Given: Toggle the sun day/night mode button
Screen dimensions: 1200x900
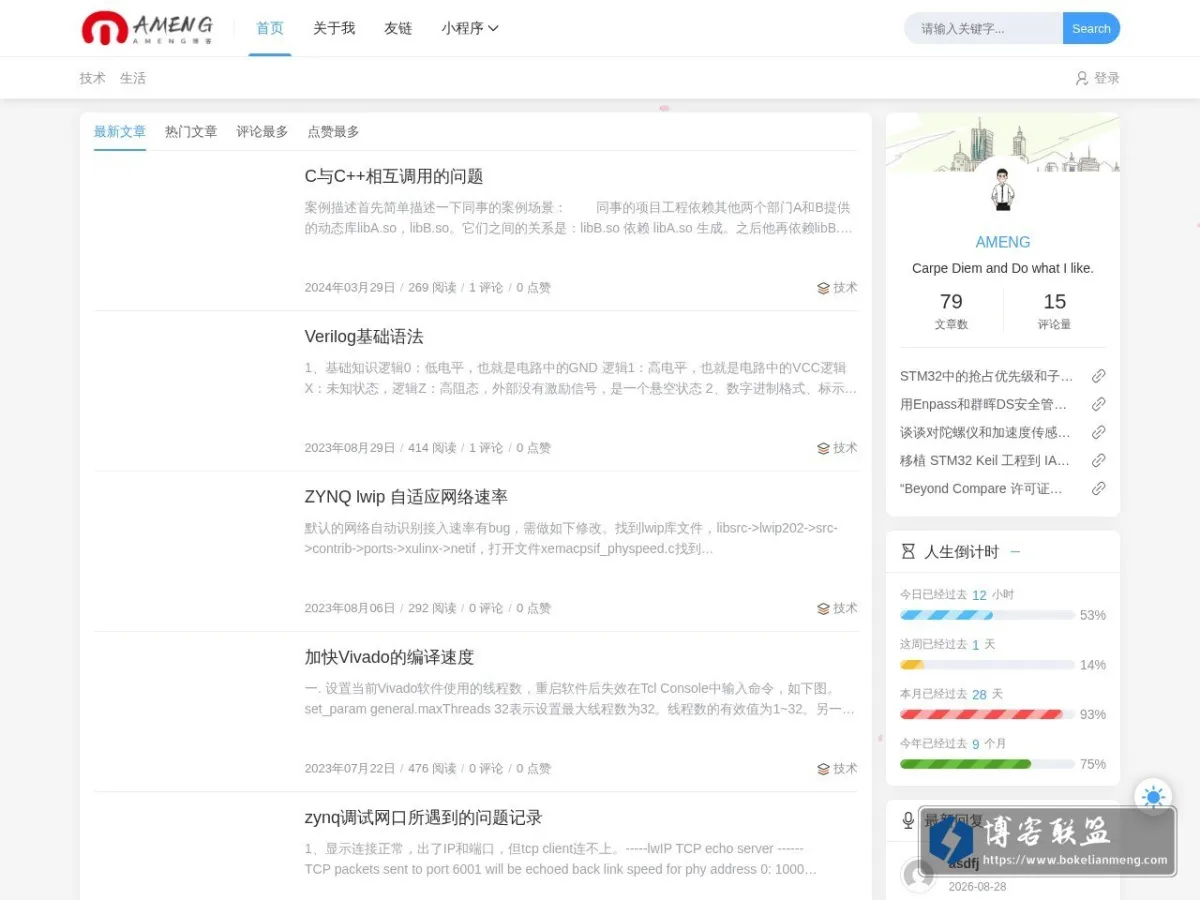Looking at the screenshot, I should click(1153, 797).
